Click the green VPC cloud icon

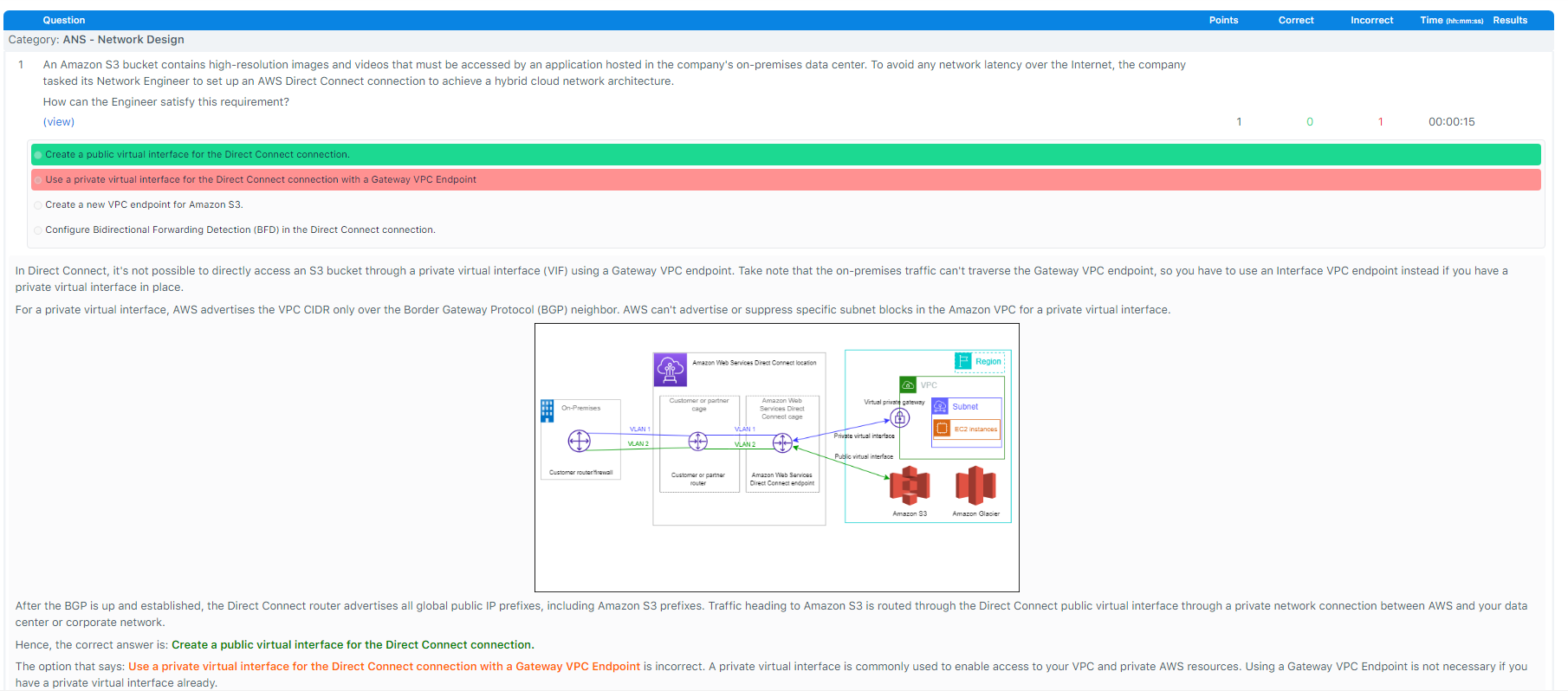(908, 384)
